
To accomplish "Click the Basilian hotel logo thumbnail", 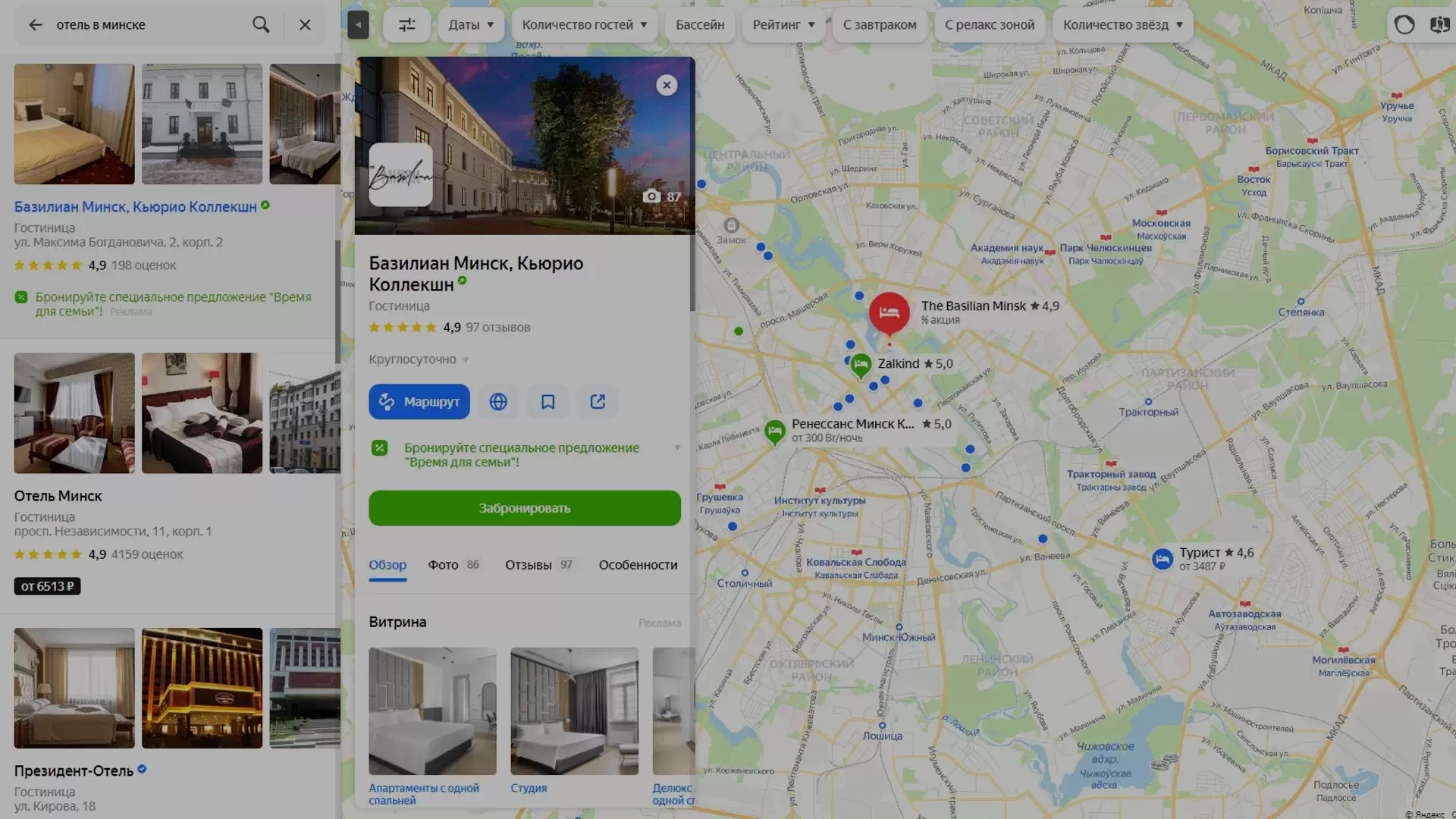I will [400, 175].
